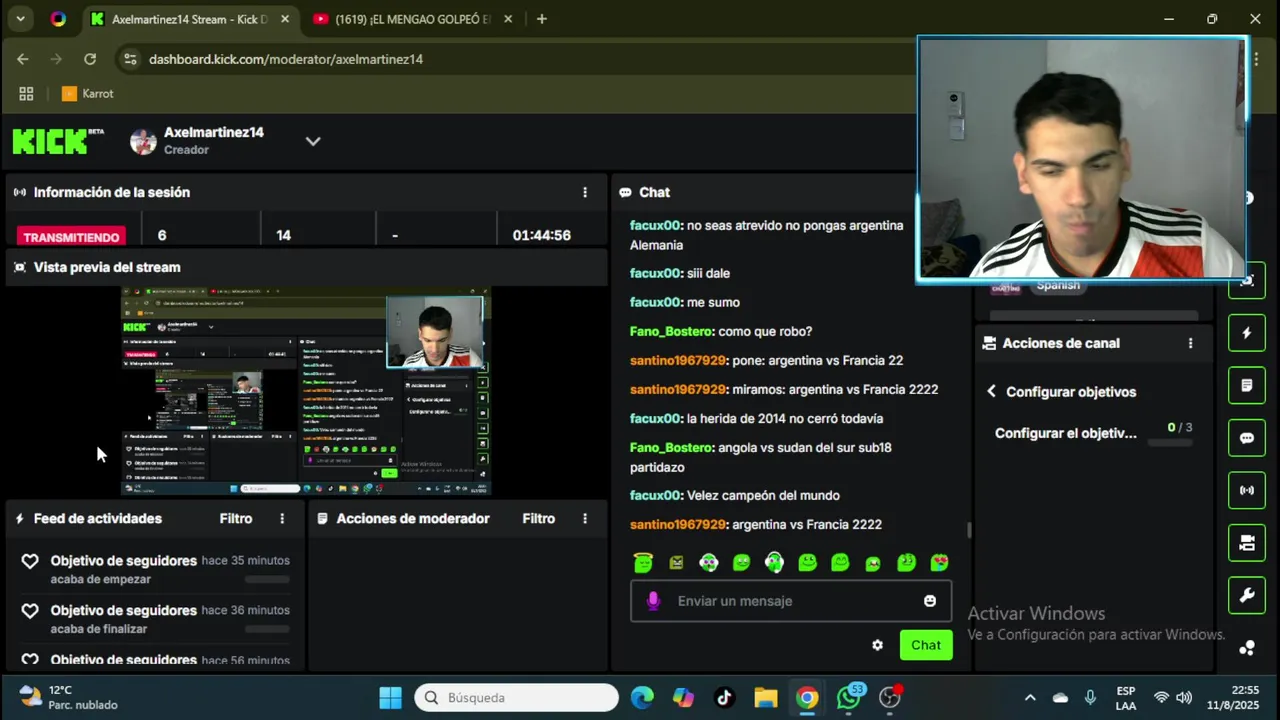Show hidden system tray icons

click(x=1030, y=698)
